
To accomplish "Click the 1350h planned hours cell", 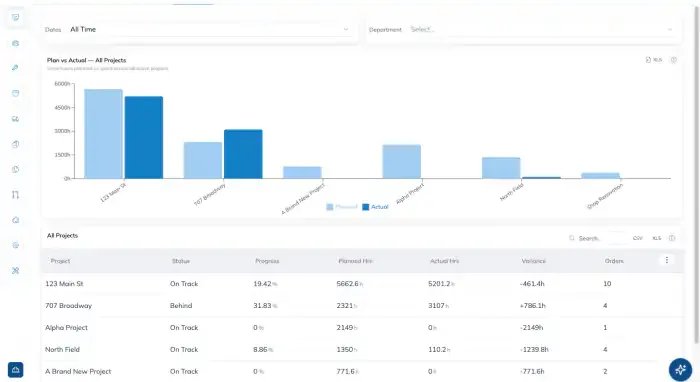I will pyautogui.click(x=347, y=349).
